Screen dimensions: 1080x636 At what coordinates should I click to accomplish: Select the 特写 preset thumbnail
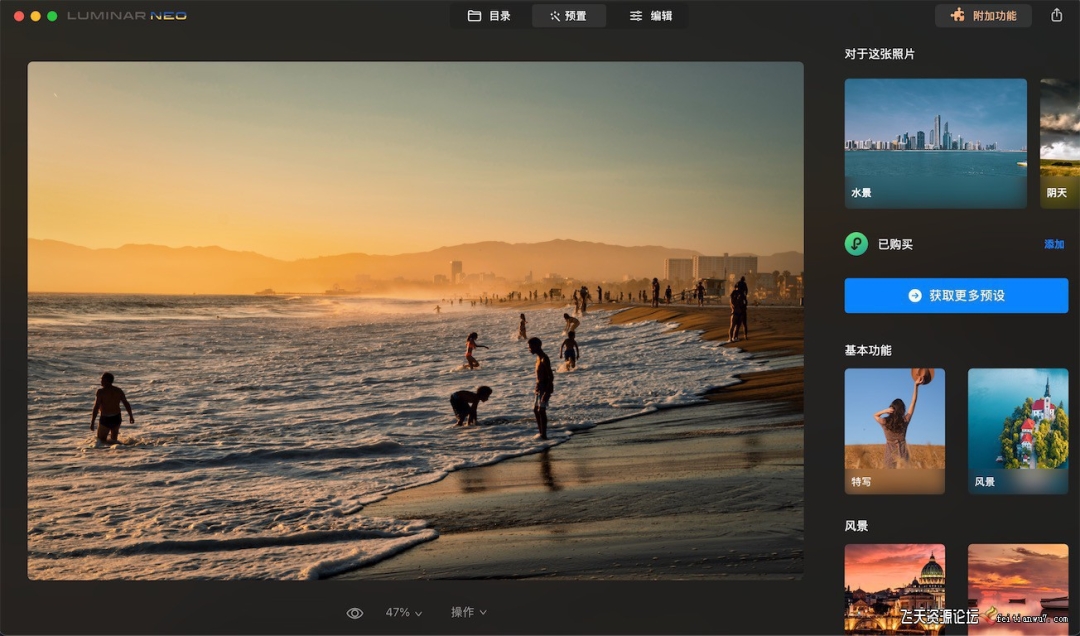[895, 431]
